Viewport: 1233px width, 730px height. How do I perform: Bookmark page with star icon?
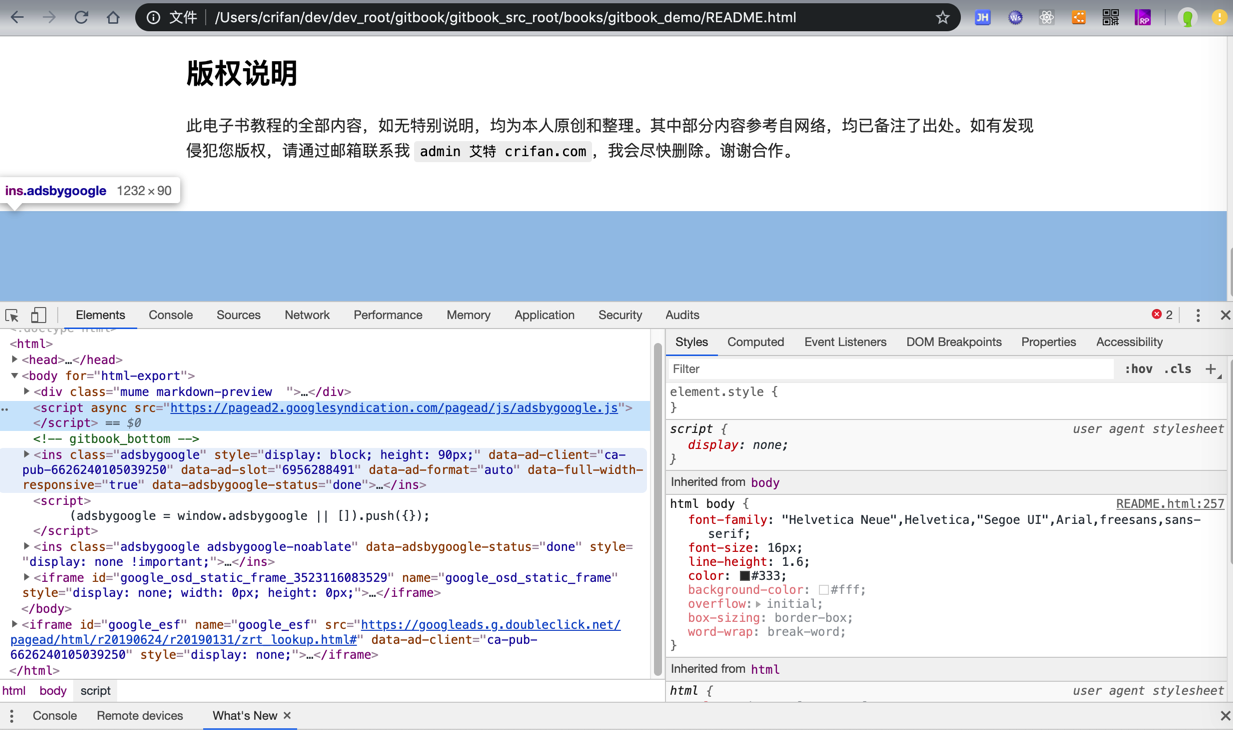tap(942, 17)
